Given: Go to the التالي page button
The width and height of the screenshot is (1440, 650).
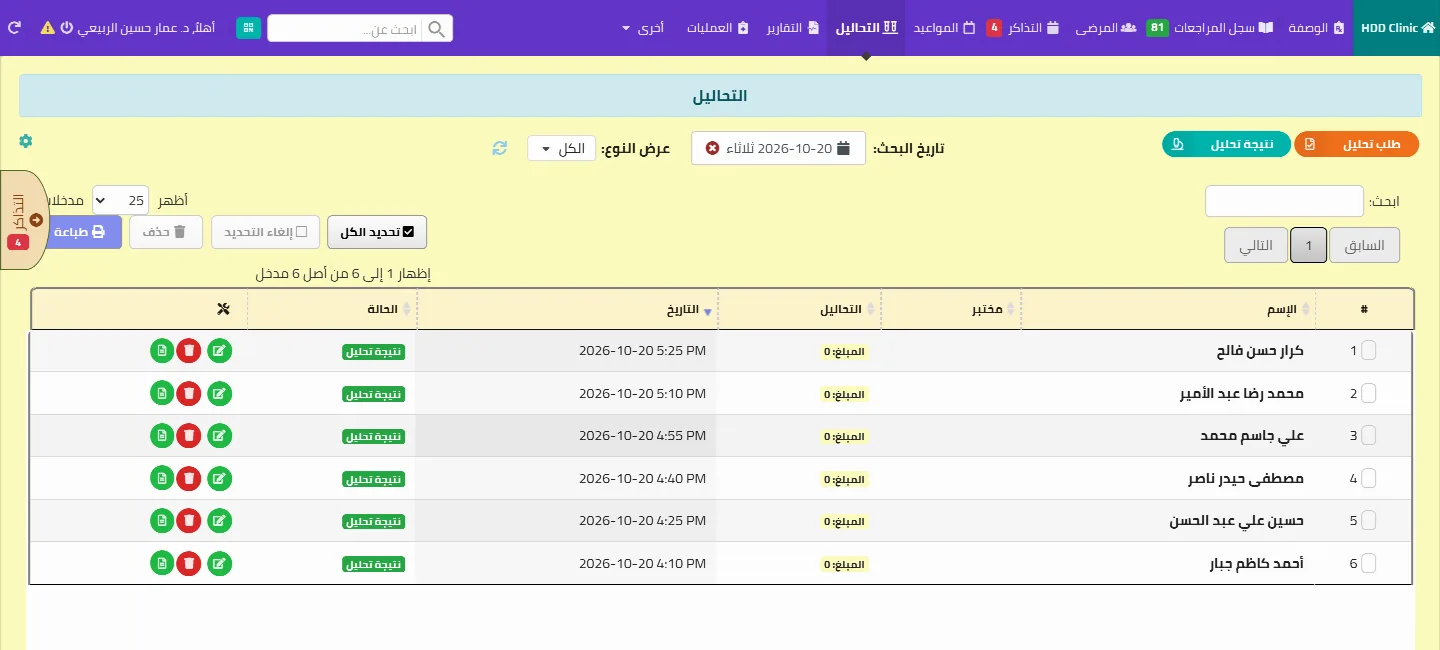Looking at the screenshot, I should tap(1256, 245).
